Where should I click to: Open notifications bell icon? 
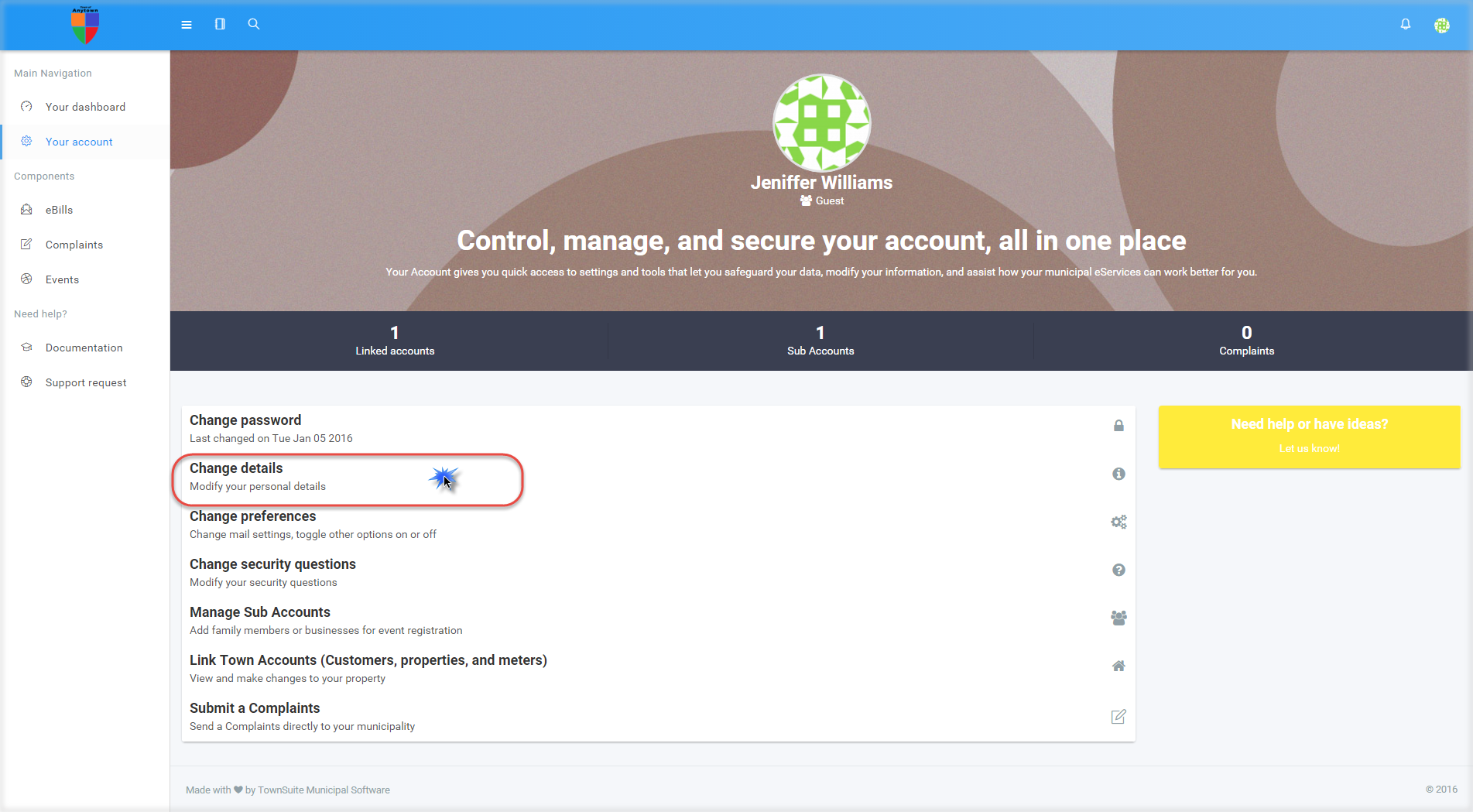[x=1406, y=24]
